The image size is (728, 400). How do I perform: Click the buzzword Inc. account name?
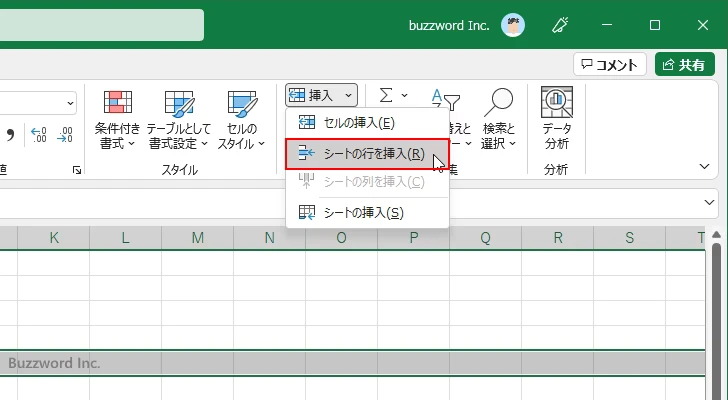click(x=449, y=26)
